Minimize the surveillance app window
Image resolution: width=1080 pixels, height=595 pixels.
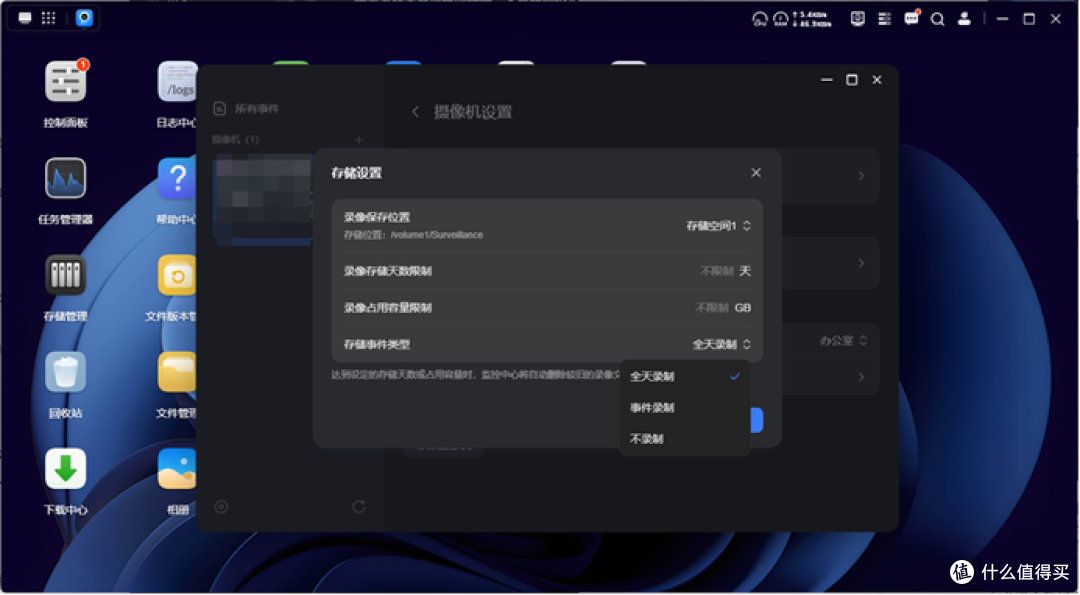click(x=827, y=80)
